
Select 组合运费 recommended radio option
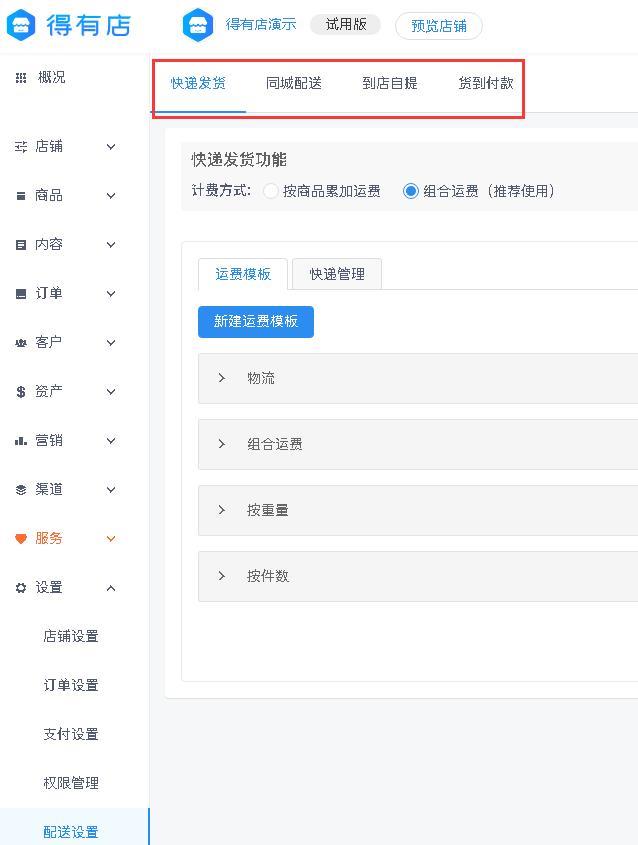[411, 191]
